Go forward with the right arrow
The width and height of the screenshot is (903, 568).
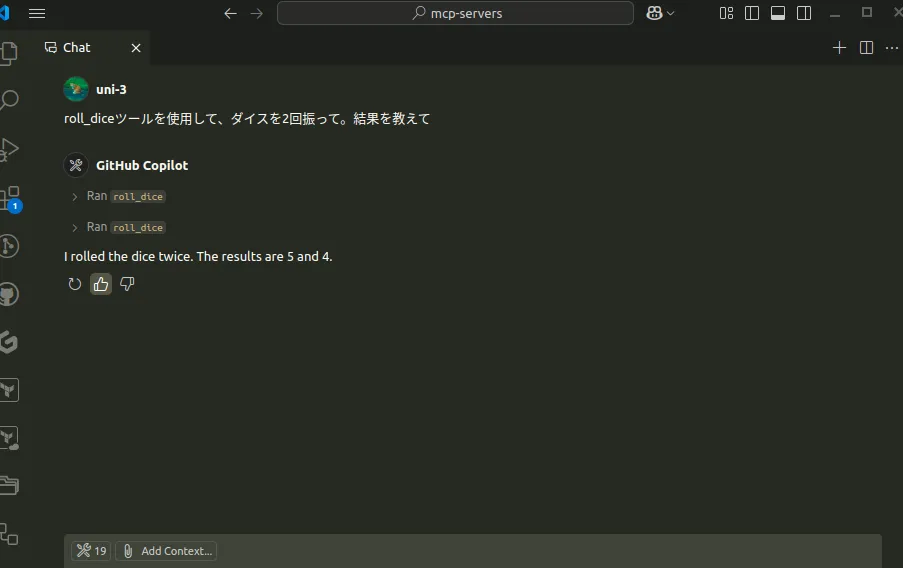click(x=257, y=13)
